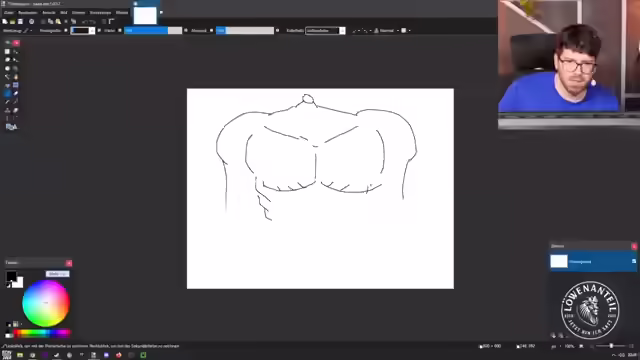
Task: Increase Härte with plus button
Action: click(x=186, y=31)
